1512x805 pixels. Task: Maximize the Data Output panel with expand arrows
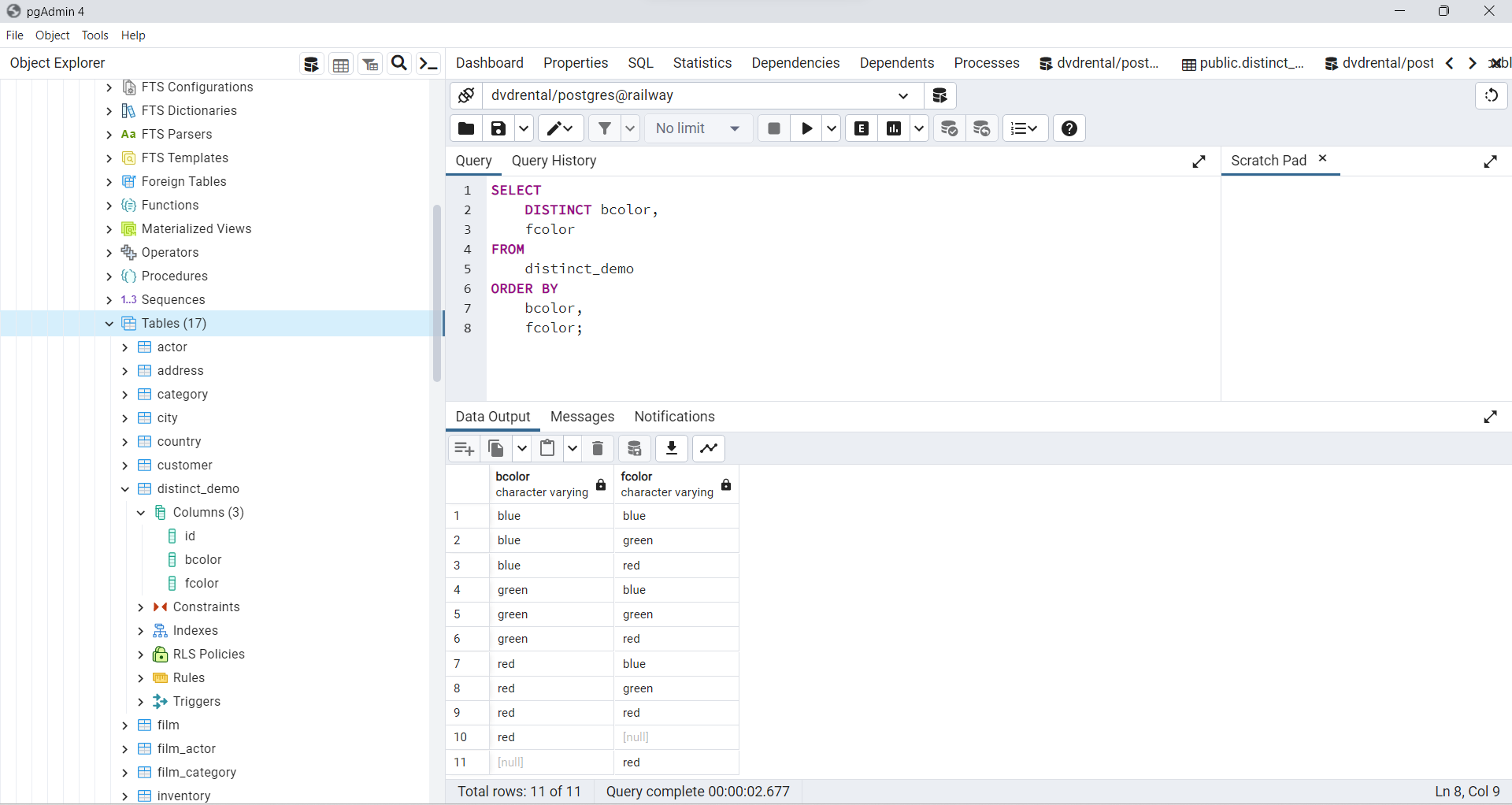click(1490, 417)
